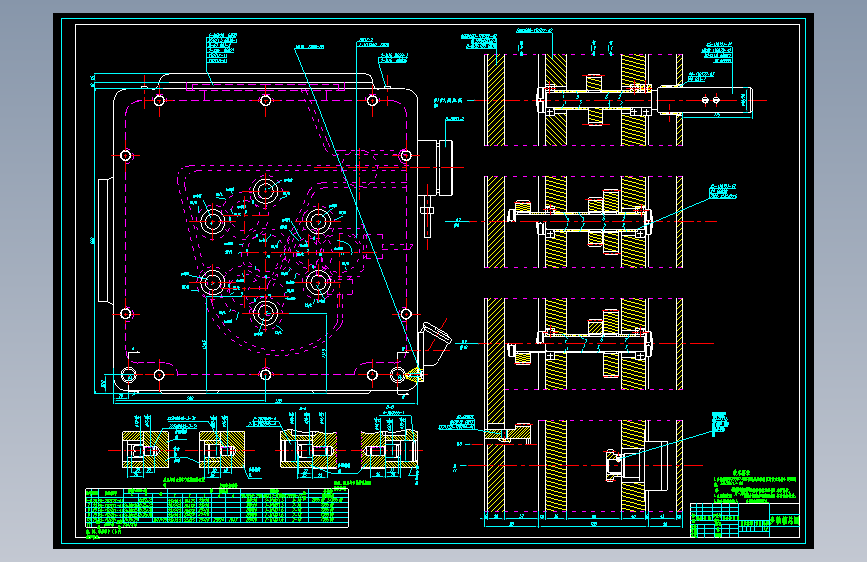Viewport: 867px width, 562px height.
Task: Click the upper-left bearing bore circle
Action: click(212, 222)
